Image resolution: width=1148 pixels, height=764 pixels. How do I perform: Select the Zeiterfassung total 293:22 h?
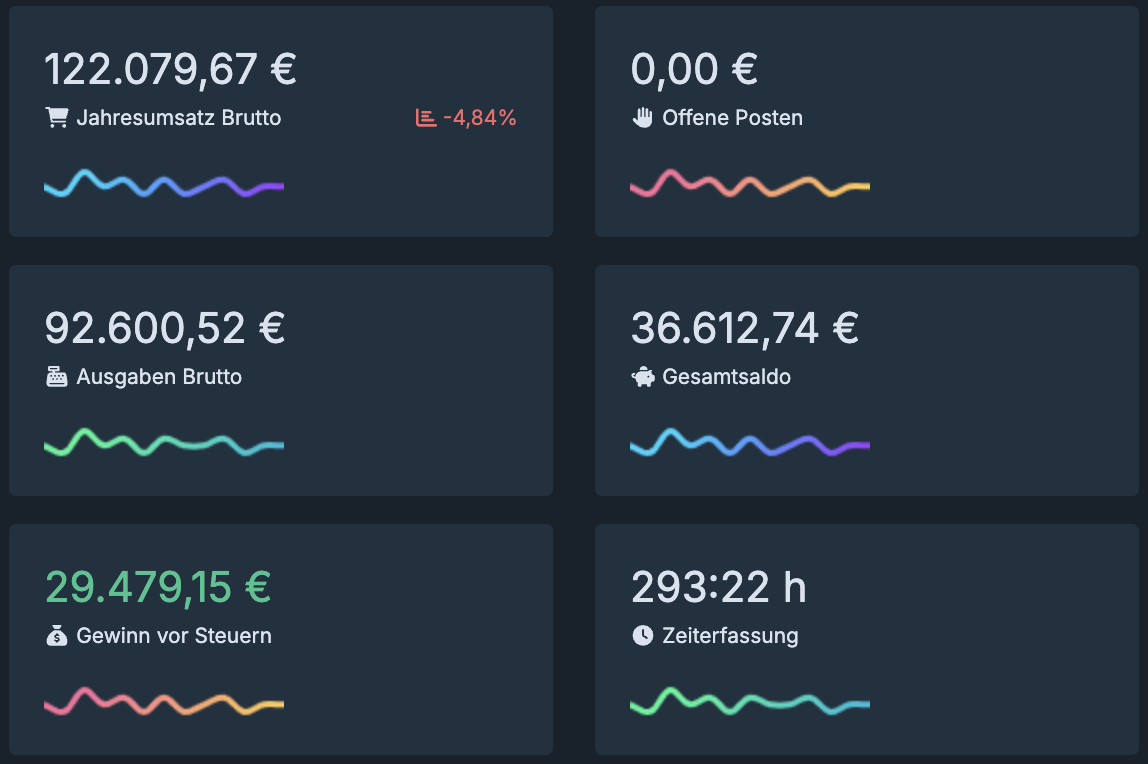[718, 588]
